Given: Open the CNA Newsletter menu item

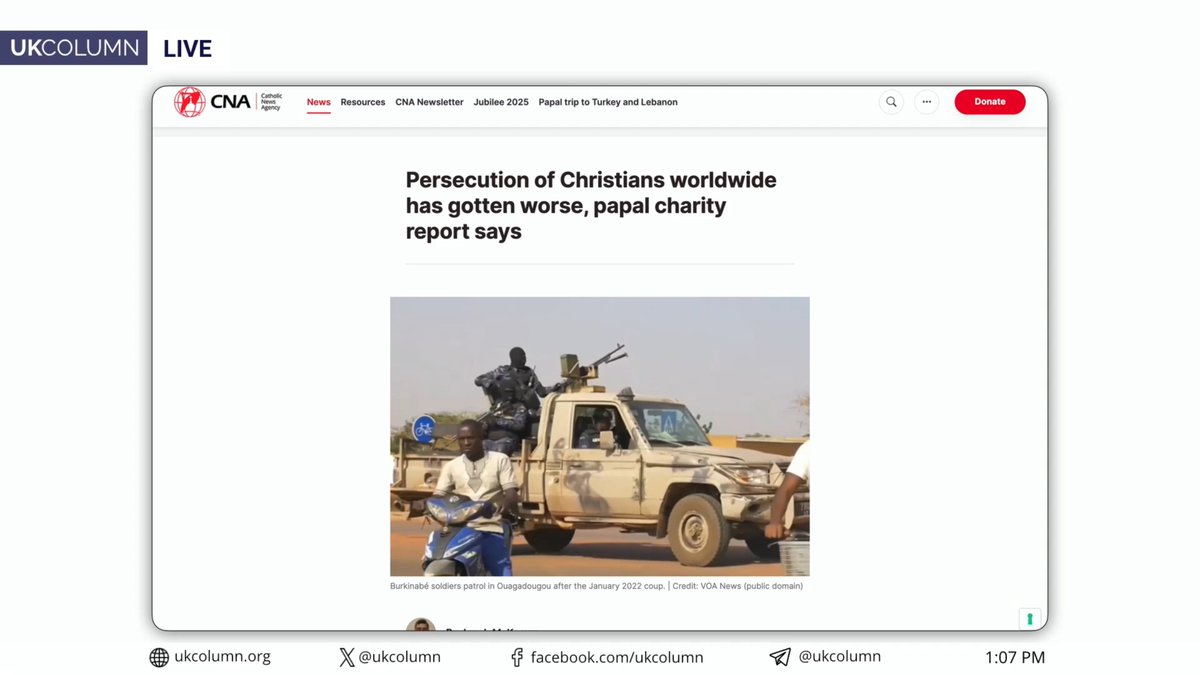Looking at the screenshot, I should click(429, 102).
